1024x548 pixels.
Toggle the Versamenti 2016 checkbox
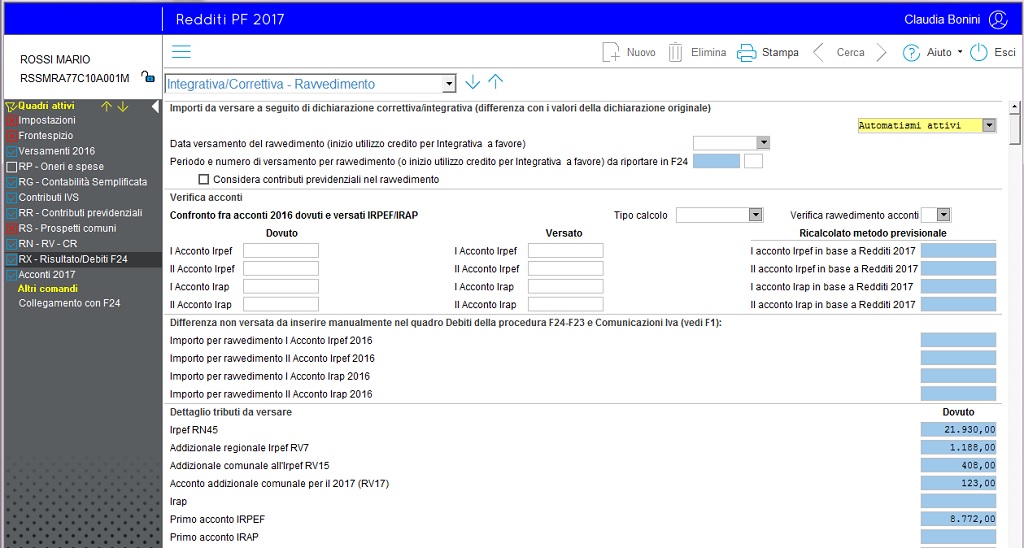pyautogui.click(x=11, y=152)
